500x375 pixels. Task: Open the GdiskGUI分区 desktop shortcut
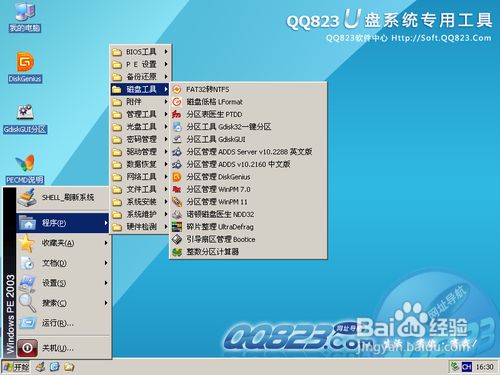25,118
